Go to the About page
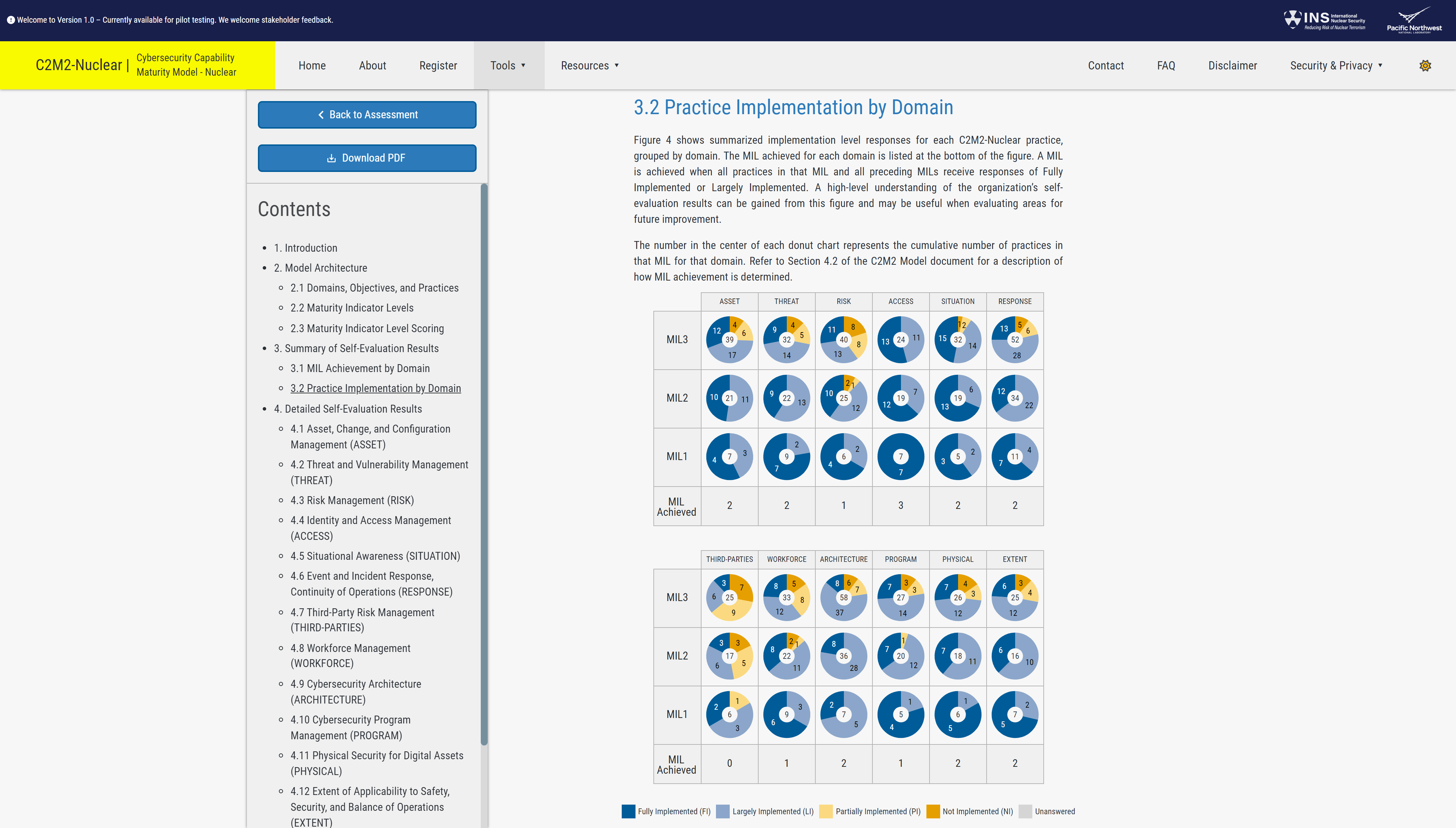The height and width of the screenshot is (828, 1456). [372, 65]
